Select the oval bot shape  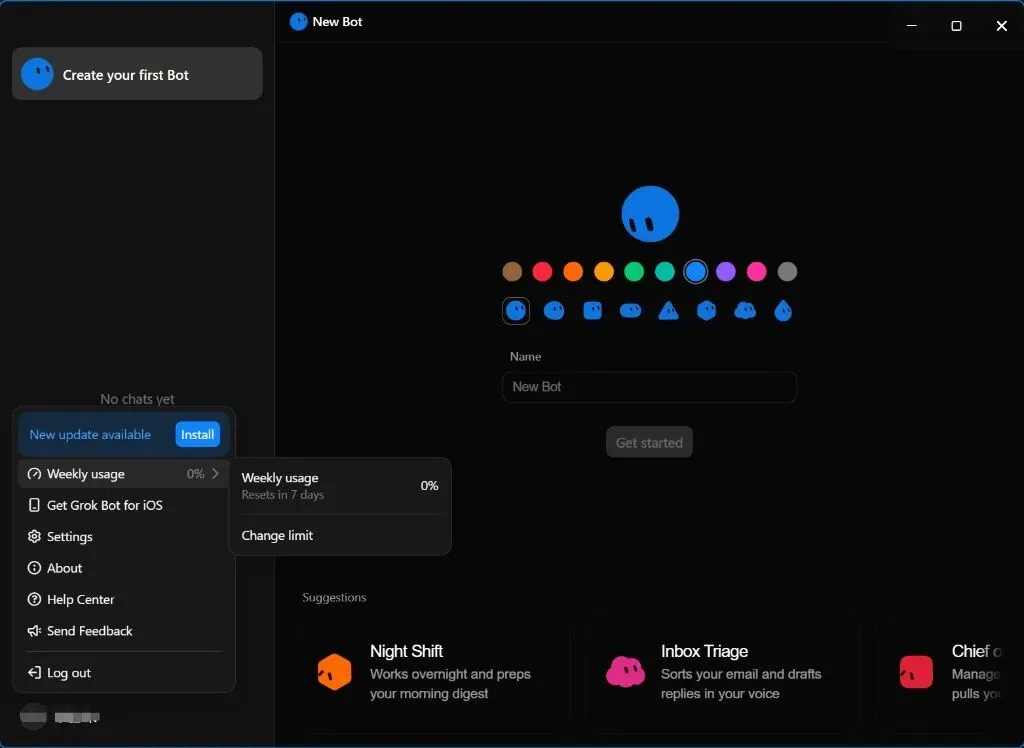coord(554,311)
